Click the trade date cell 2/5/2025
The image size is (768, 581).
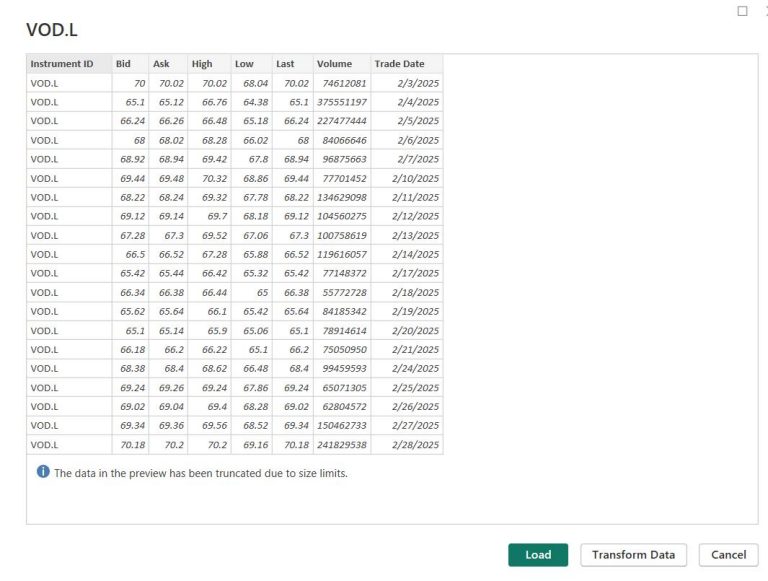pyautogui.click(x=407, y=121)
